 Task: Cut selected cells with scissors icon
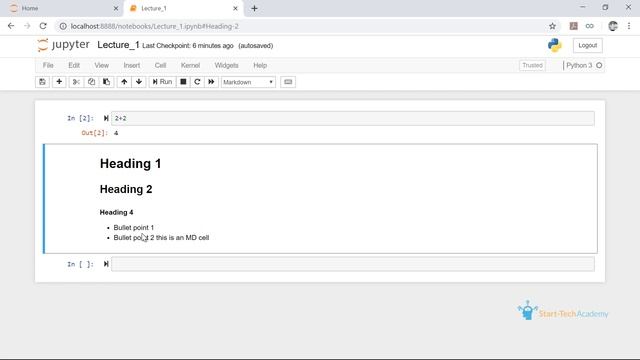[x=76, y=82]
